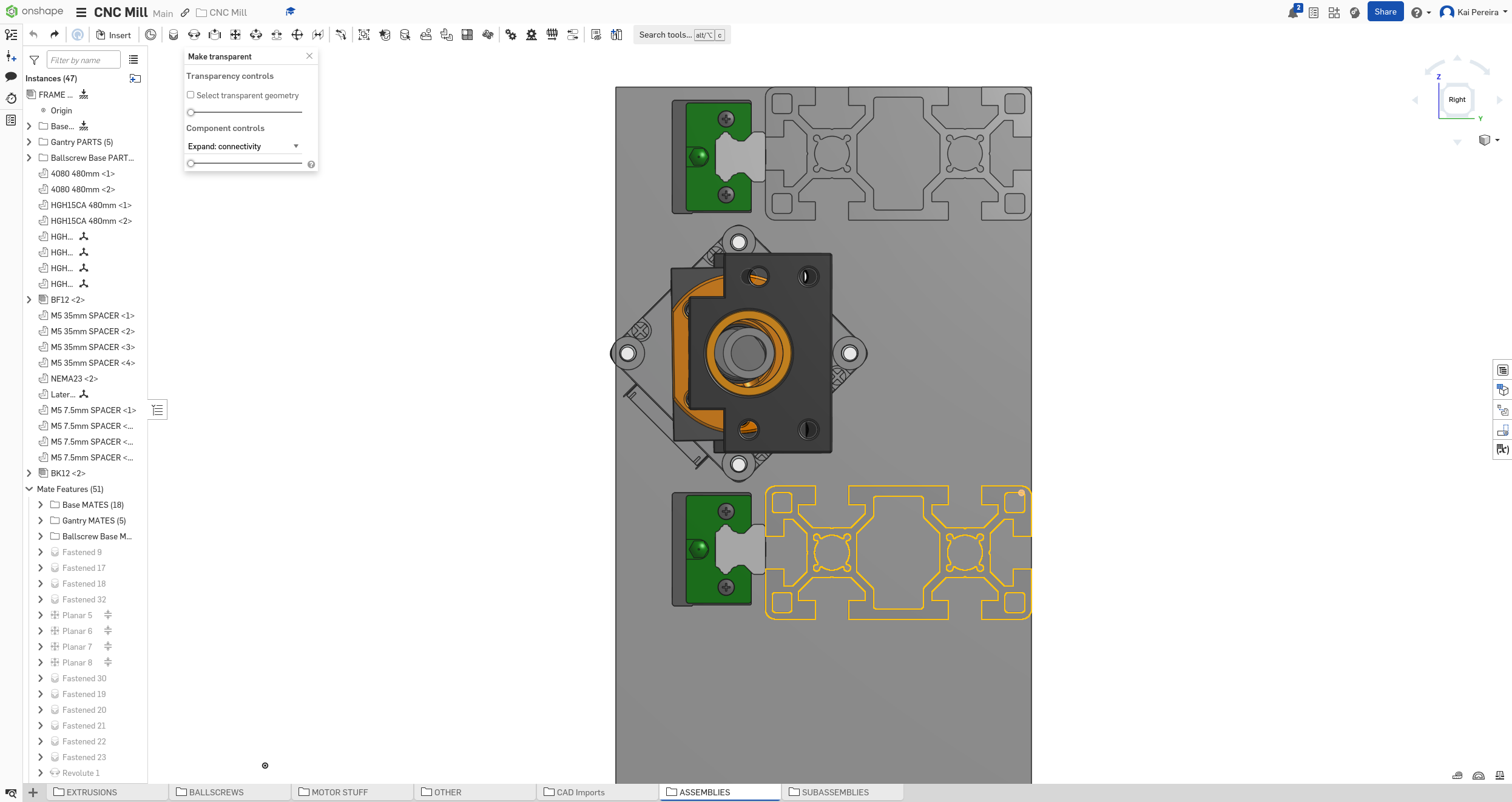Click the Insert parts button
1512x802 pixels.
pos(113,35)
